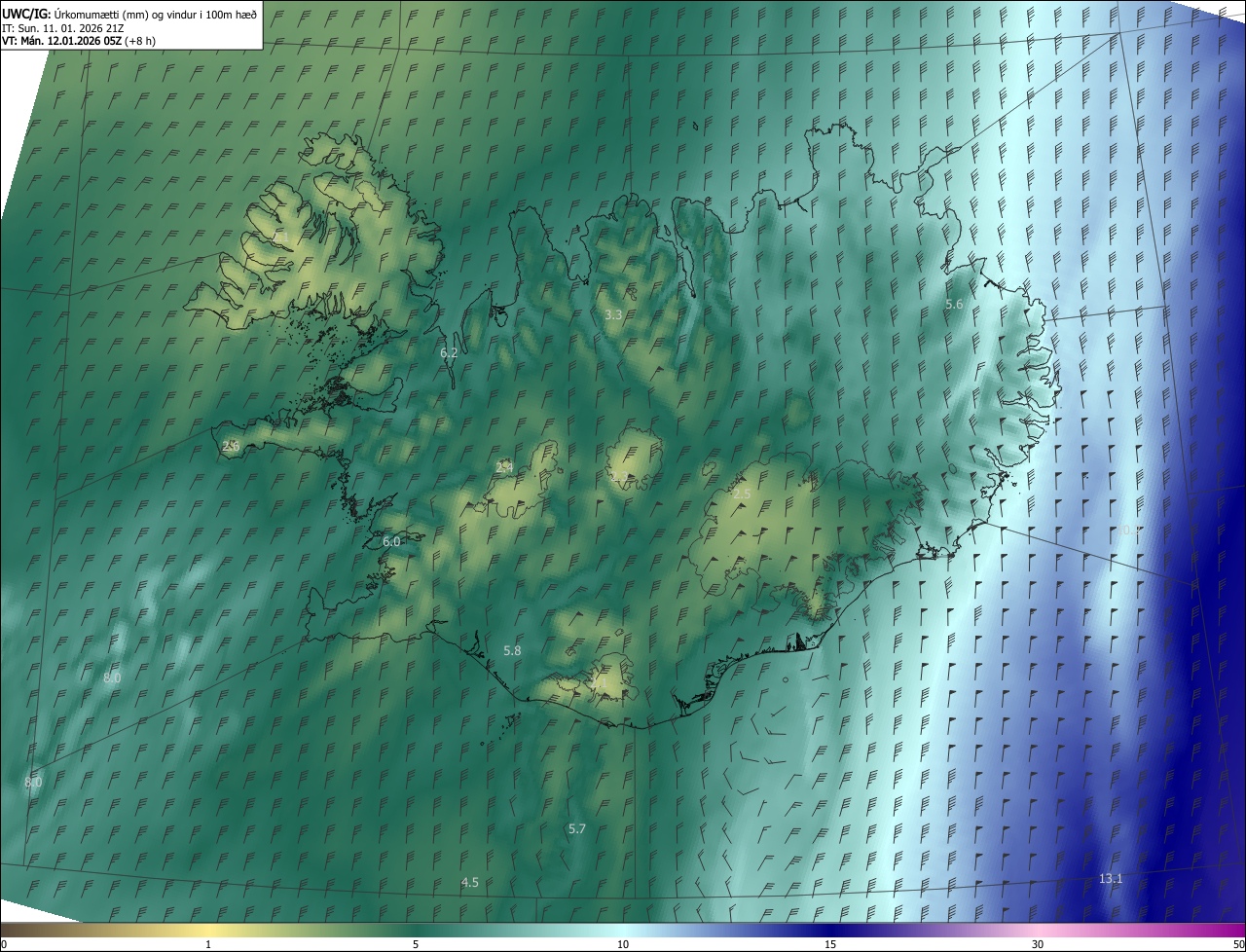Screen dimensions: 1246x952
Task: Click the '30' tick on the color scale
Action: [x=1038, y=945]
